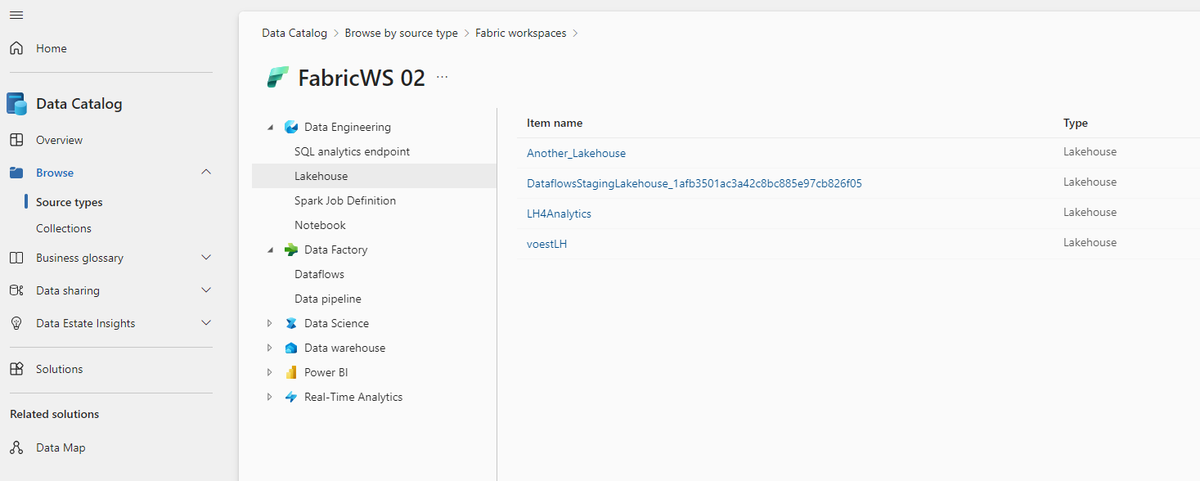Click Browse by source type breadcrumb
This screenshot has height=481, width=1200.
(x=401, y=33)
